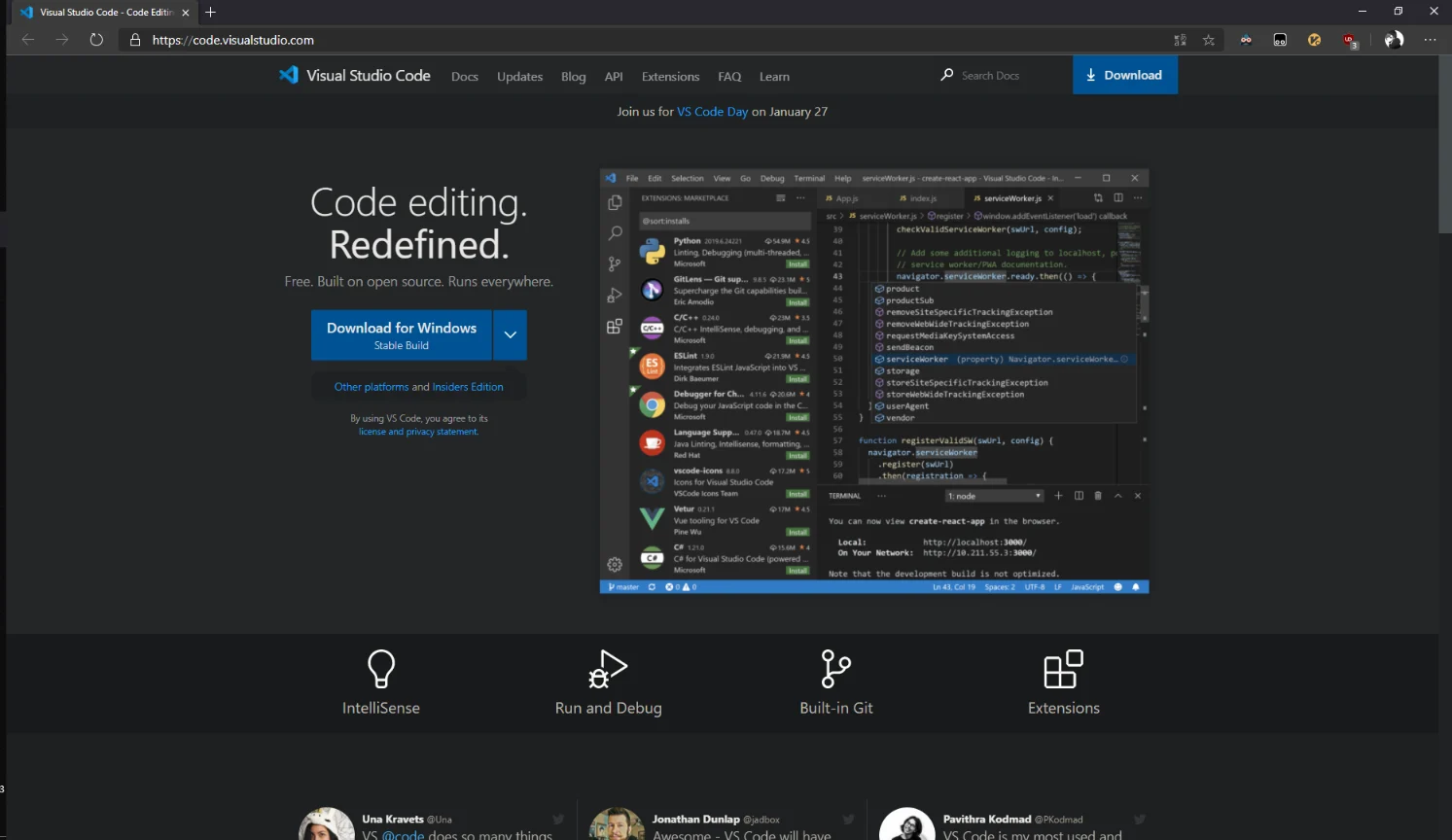Image resolution: width=1452 pixels, height=840 pixels.
Task: Click Pavithra Kodmad profile picture
Action: [x=906, y=824]
